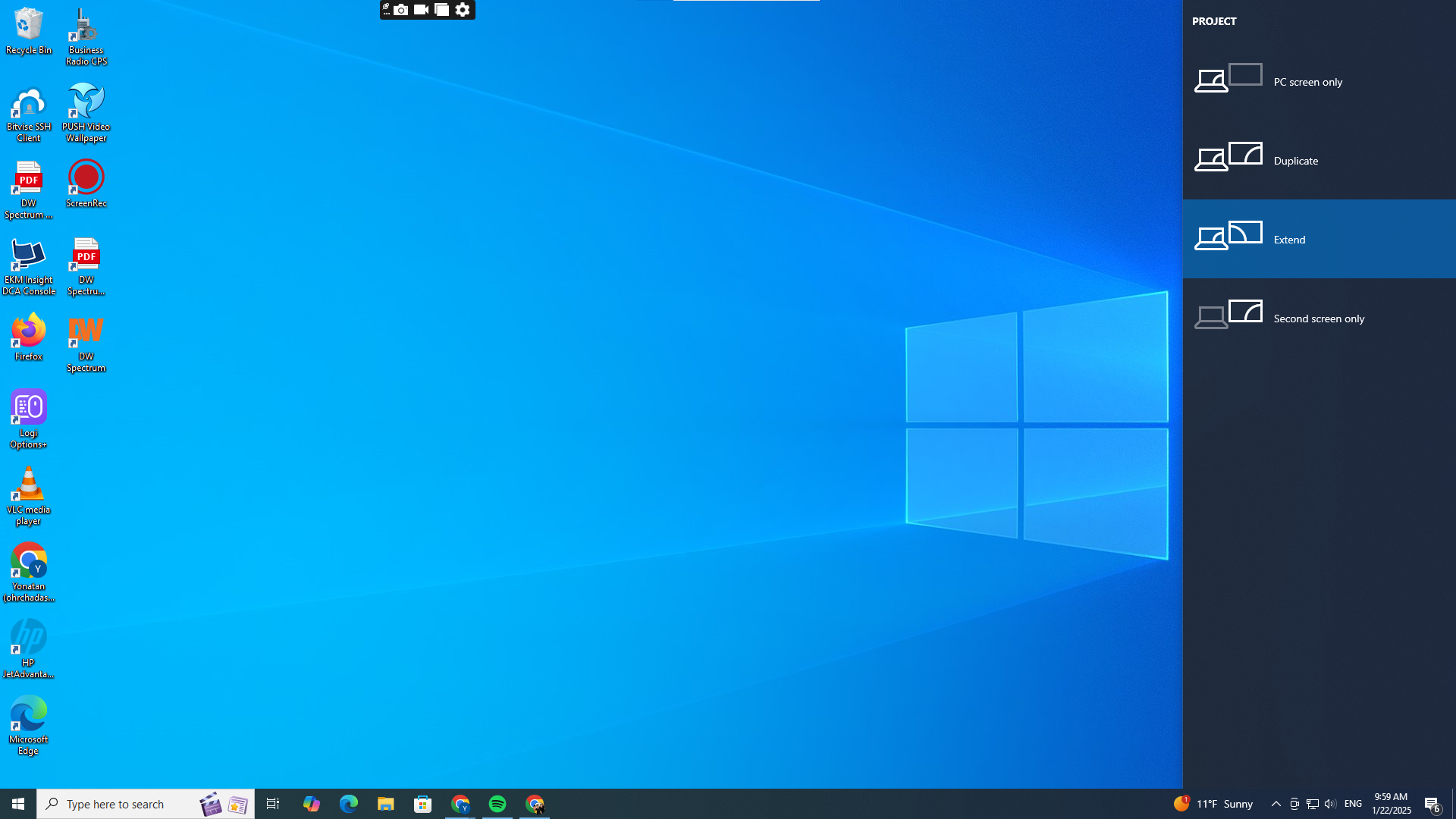Open the capture toolbar settings gear
The height and width of the screenshot is (819, 1456).
tap(463, 10)
